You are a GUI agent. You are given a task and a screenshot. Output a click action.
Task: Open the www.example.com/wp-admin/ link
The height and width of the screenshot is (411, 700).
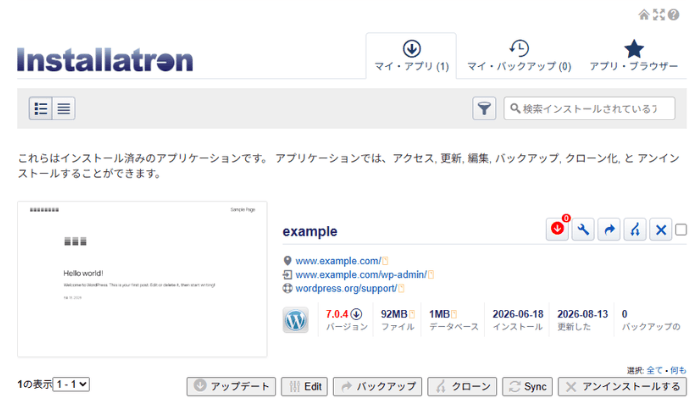click(361, 274)
